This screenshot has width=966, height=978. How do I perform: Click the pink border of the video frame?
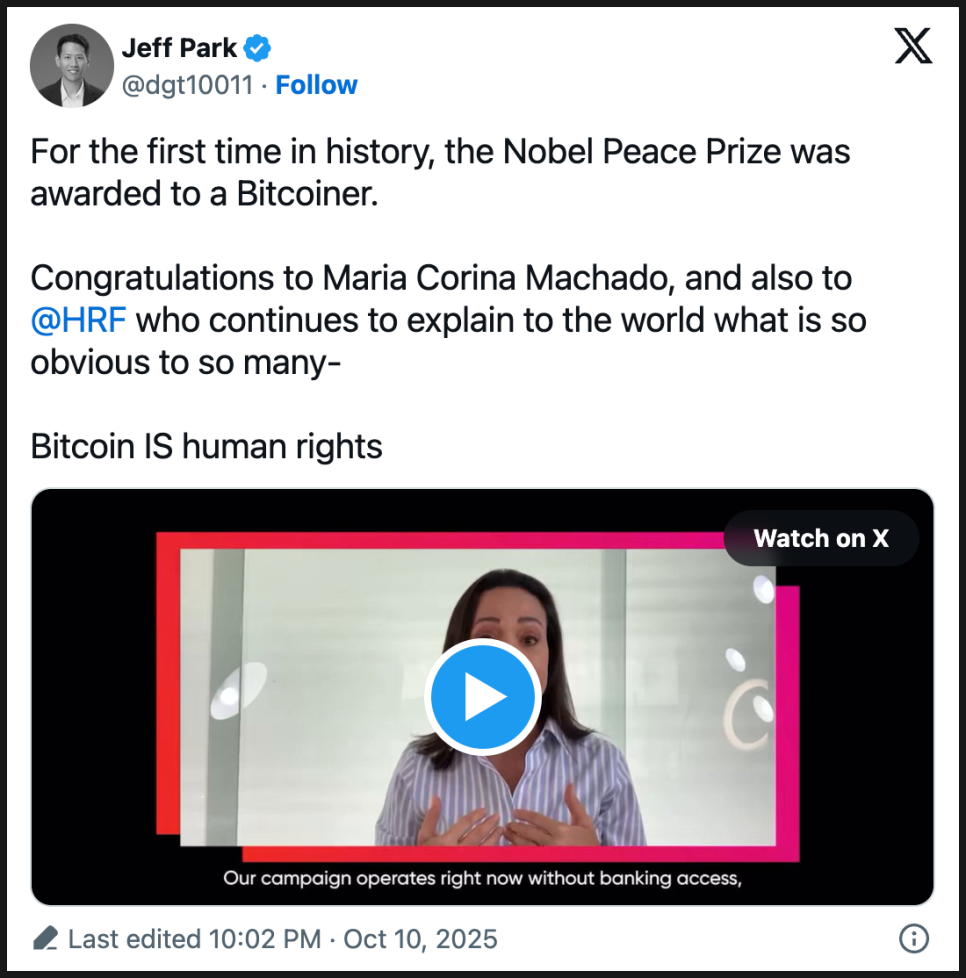point(787,720)
